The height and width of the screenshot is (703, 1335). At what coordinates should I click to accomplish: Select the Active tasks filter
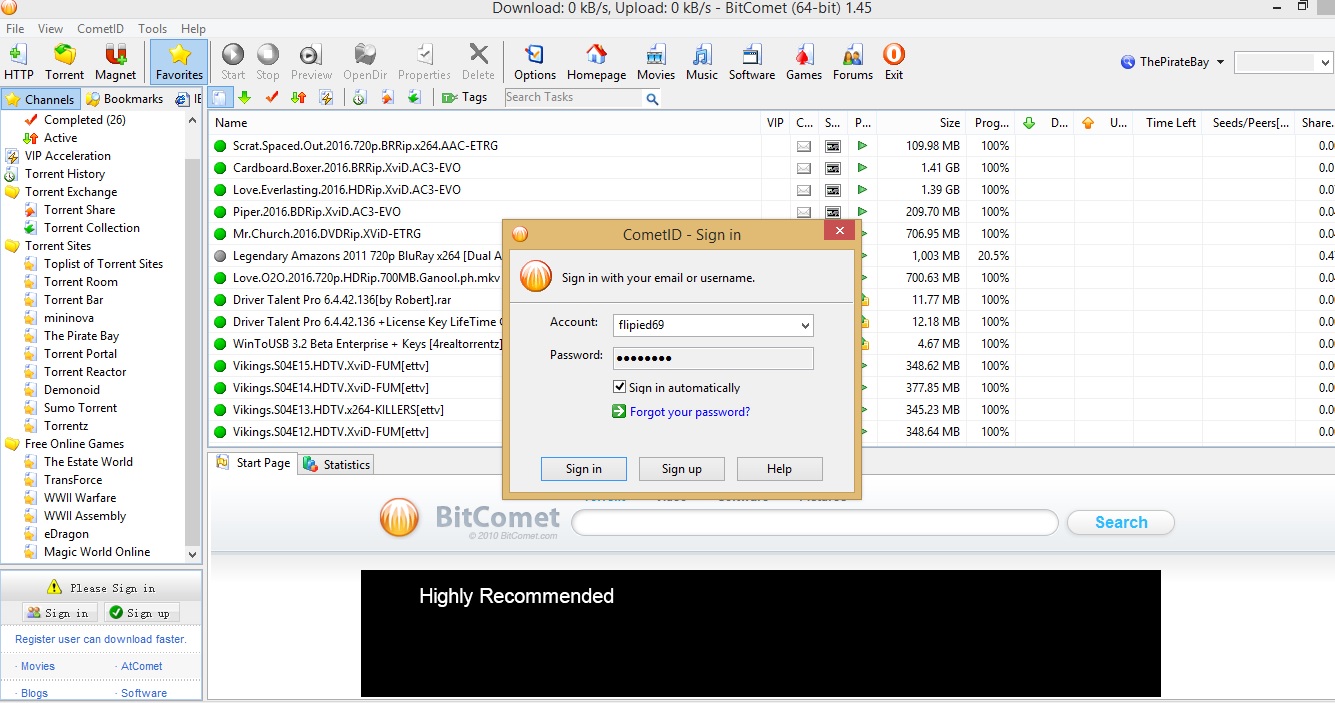(60, 137)
